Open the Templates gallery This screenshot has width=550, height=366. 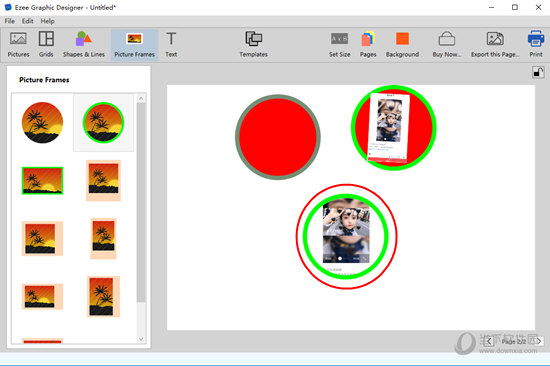[x=254, y=45]
